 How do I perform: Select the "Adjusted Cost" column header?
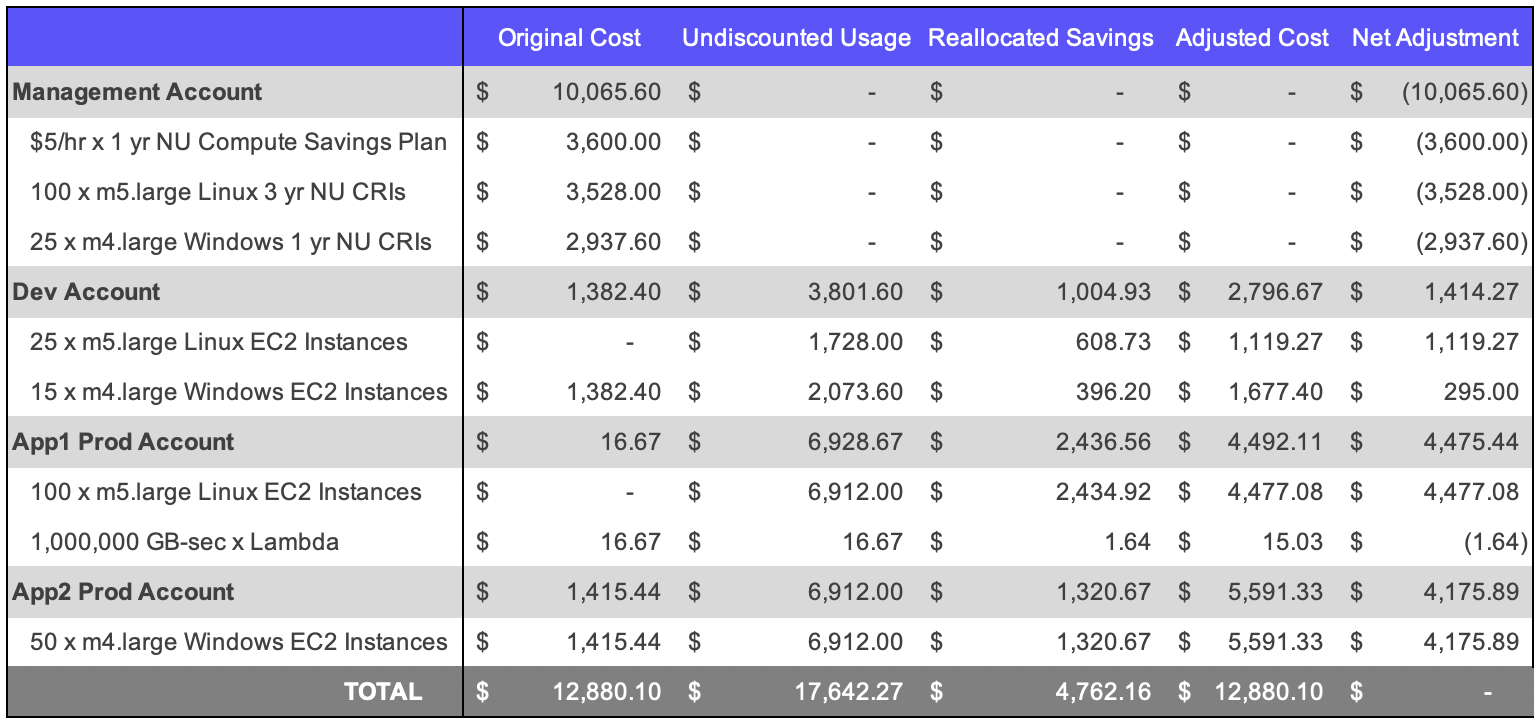tap(1252, 39)
